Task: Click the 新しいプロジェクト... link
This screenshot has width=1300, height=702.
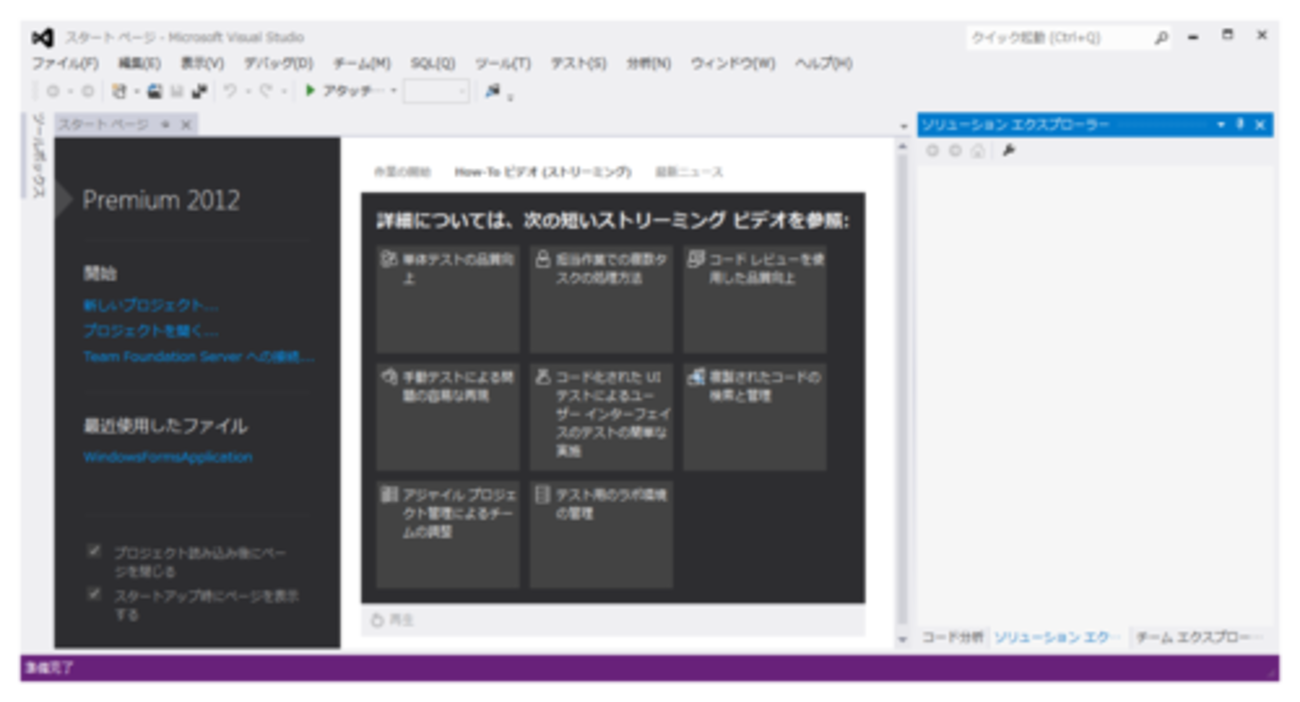Action: pos(151,305)
